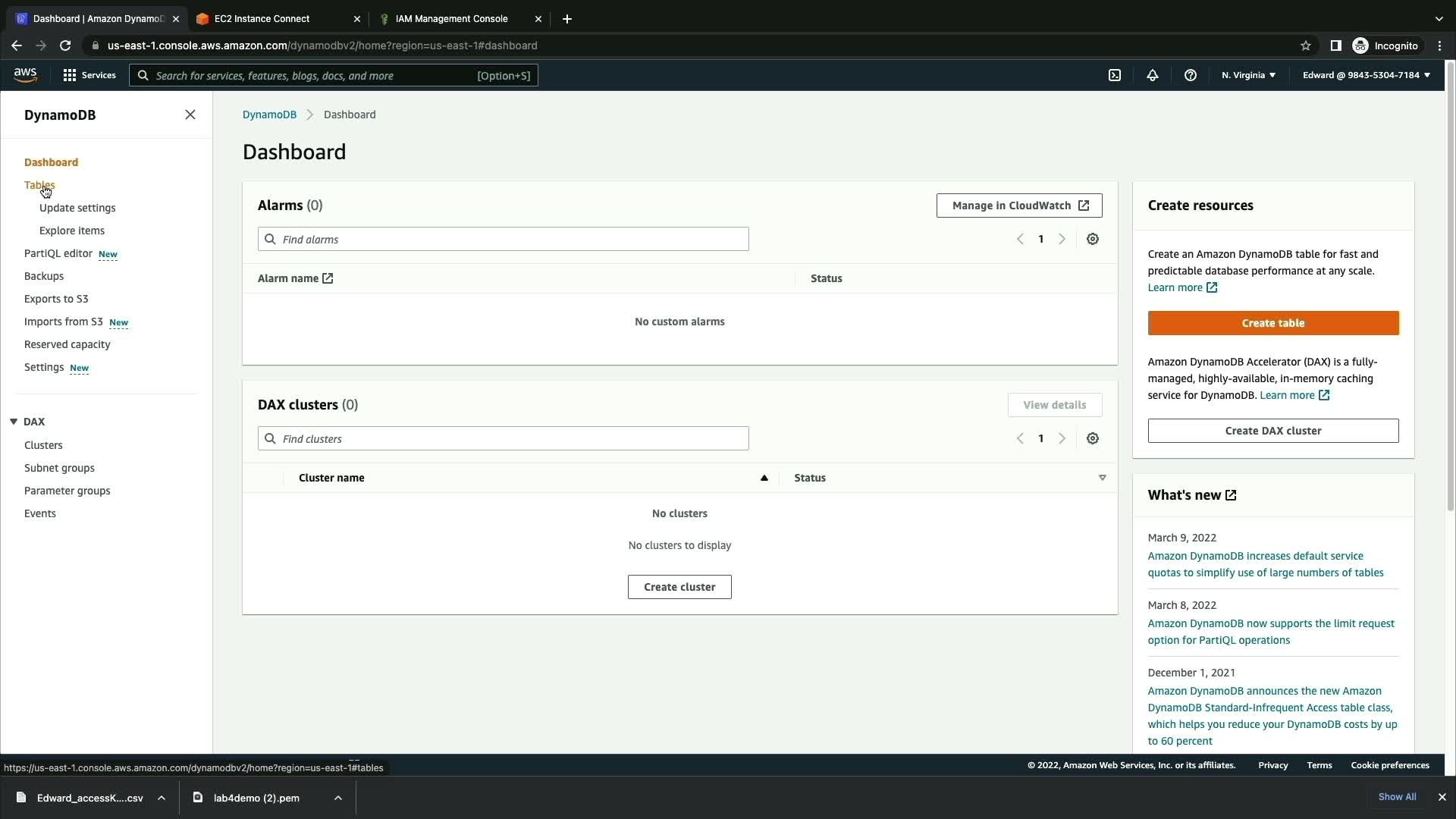Image resolution: width=1456 pixels, height=819 pixels.
Task: Open the Services grid menu icon
Action: click(x=70, y=75)
